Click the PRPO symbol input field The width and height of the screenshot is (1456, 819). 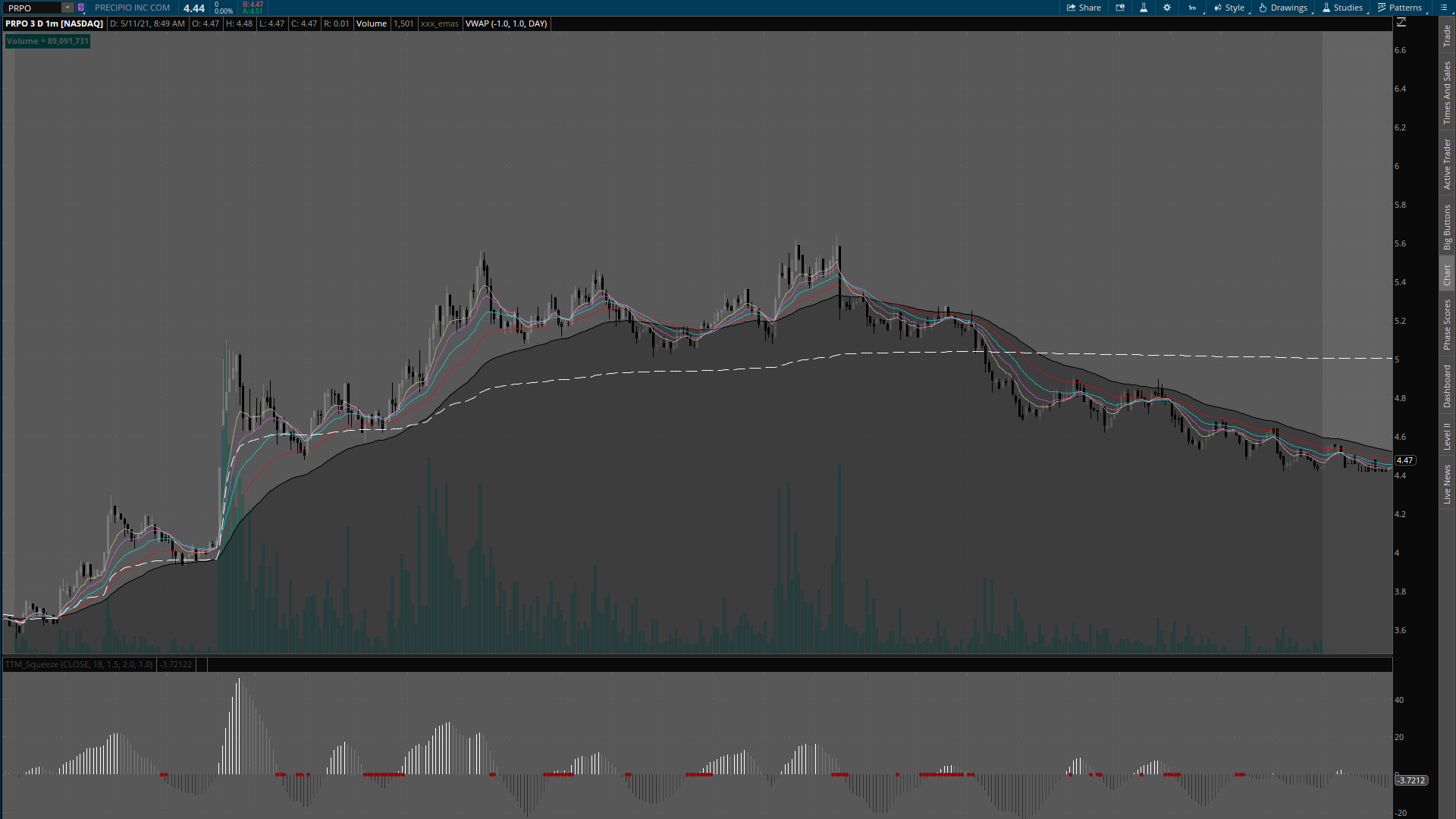coord(32,8)
